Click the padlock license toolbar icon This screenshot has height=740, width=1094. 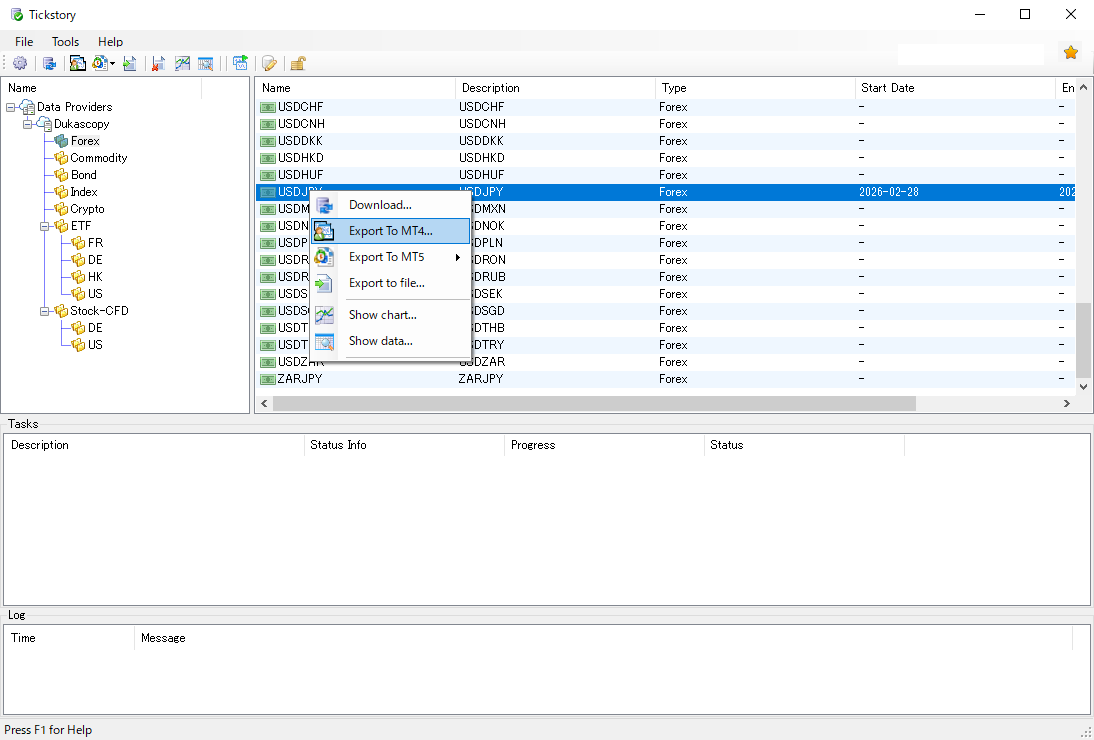click(x=298, y=63)
